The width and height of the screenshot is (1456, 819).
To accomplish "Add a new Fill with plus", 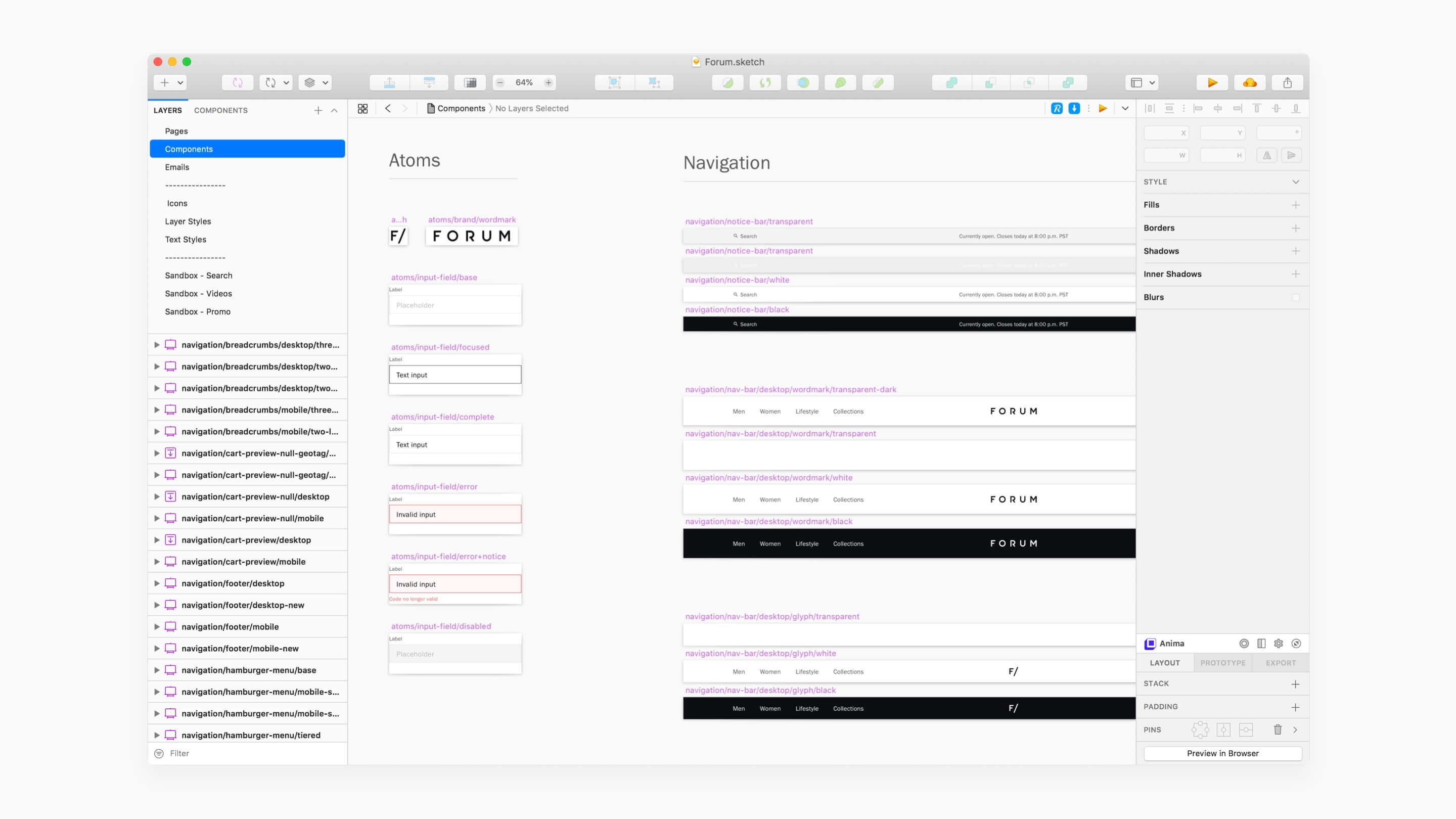I will coord(1295,205).
